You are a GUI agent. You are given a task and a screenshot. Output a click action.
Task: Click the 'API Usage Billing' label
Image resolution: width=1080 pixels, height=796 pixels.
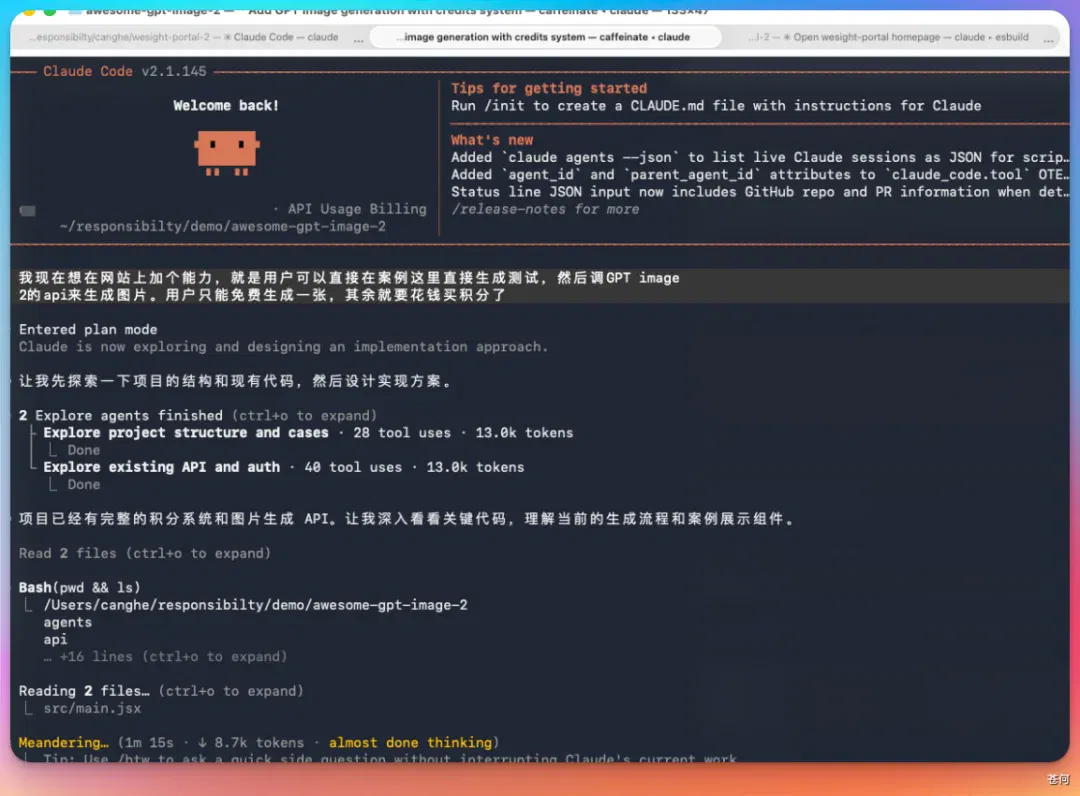(x=357, y=209)
